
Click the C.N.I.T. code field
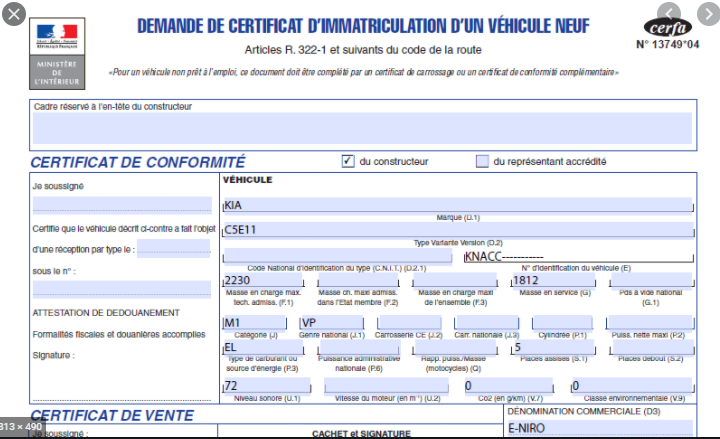coord(338,256)
